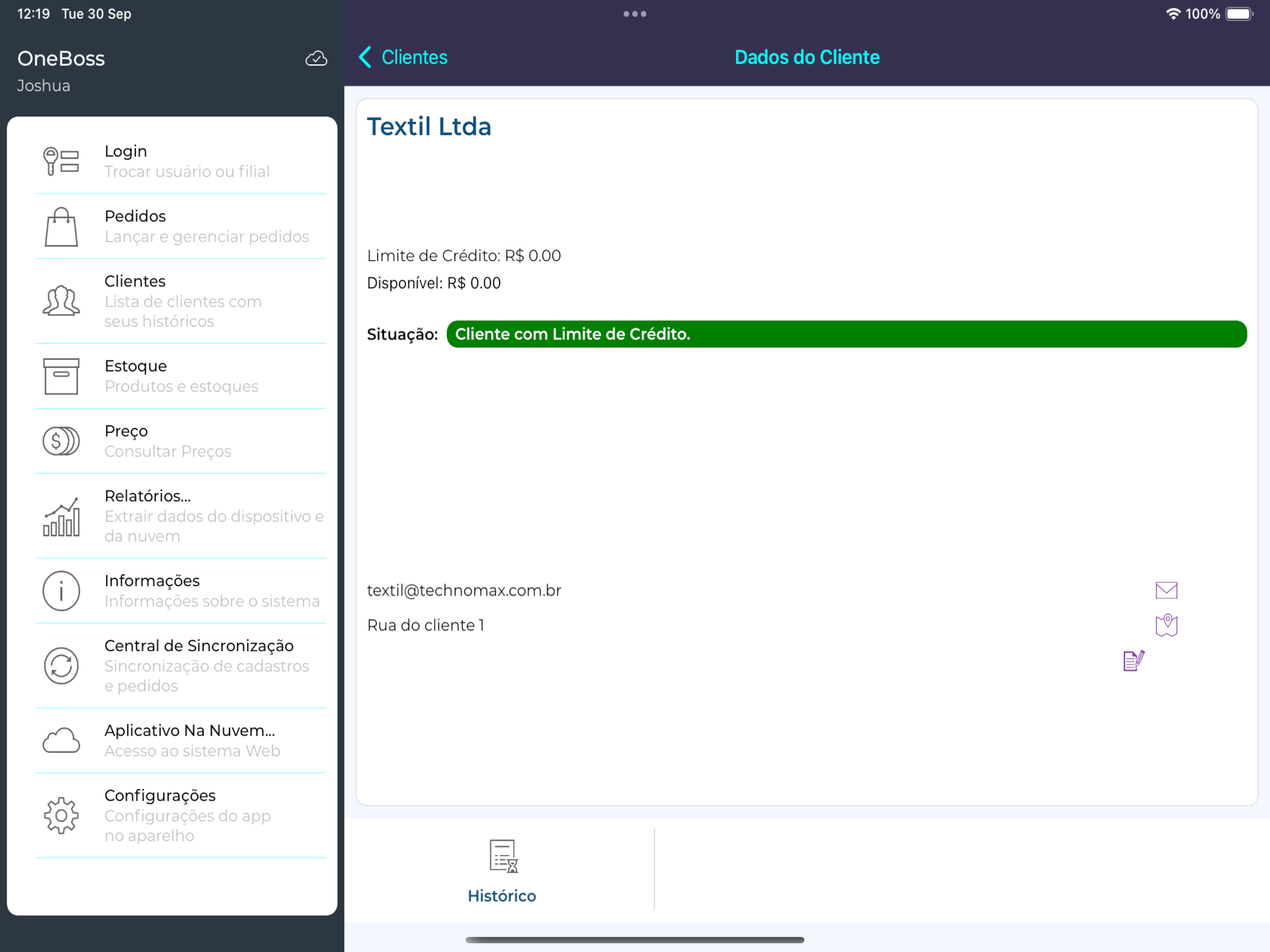1270x952 pixels.
Task: Open address in map via pin icon
Action: tap(1166, 625)
